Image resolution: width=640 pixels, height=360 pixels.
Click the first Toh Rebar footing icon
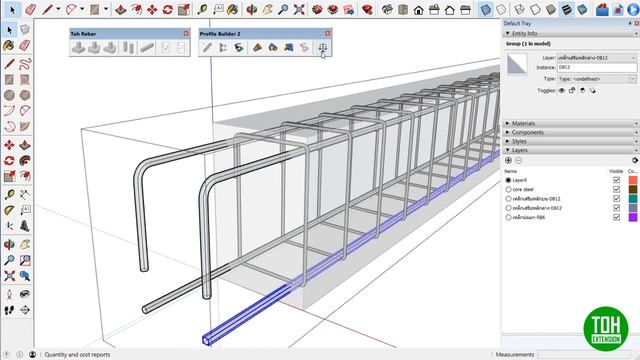point(78,48)
